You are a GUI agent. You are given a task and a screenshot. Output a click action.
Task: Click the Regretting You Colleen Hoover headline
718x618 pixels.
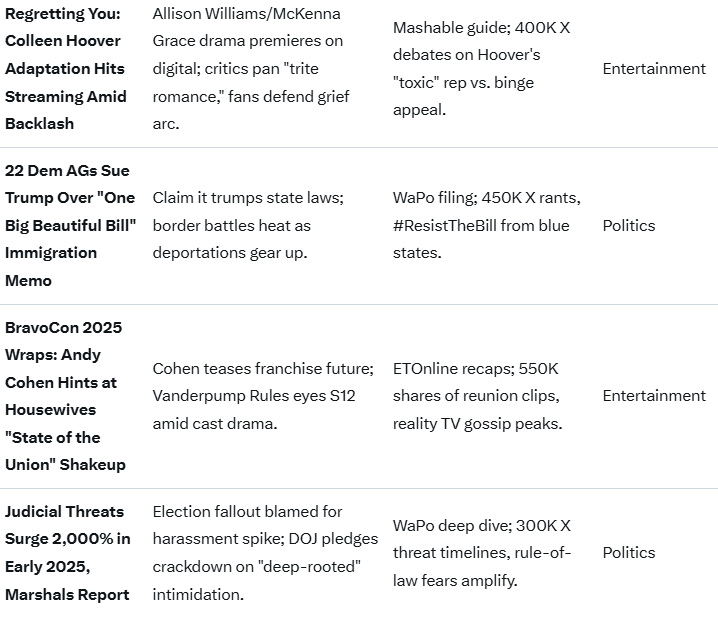pos(66,68)
